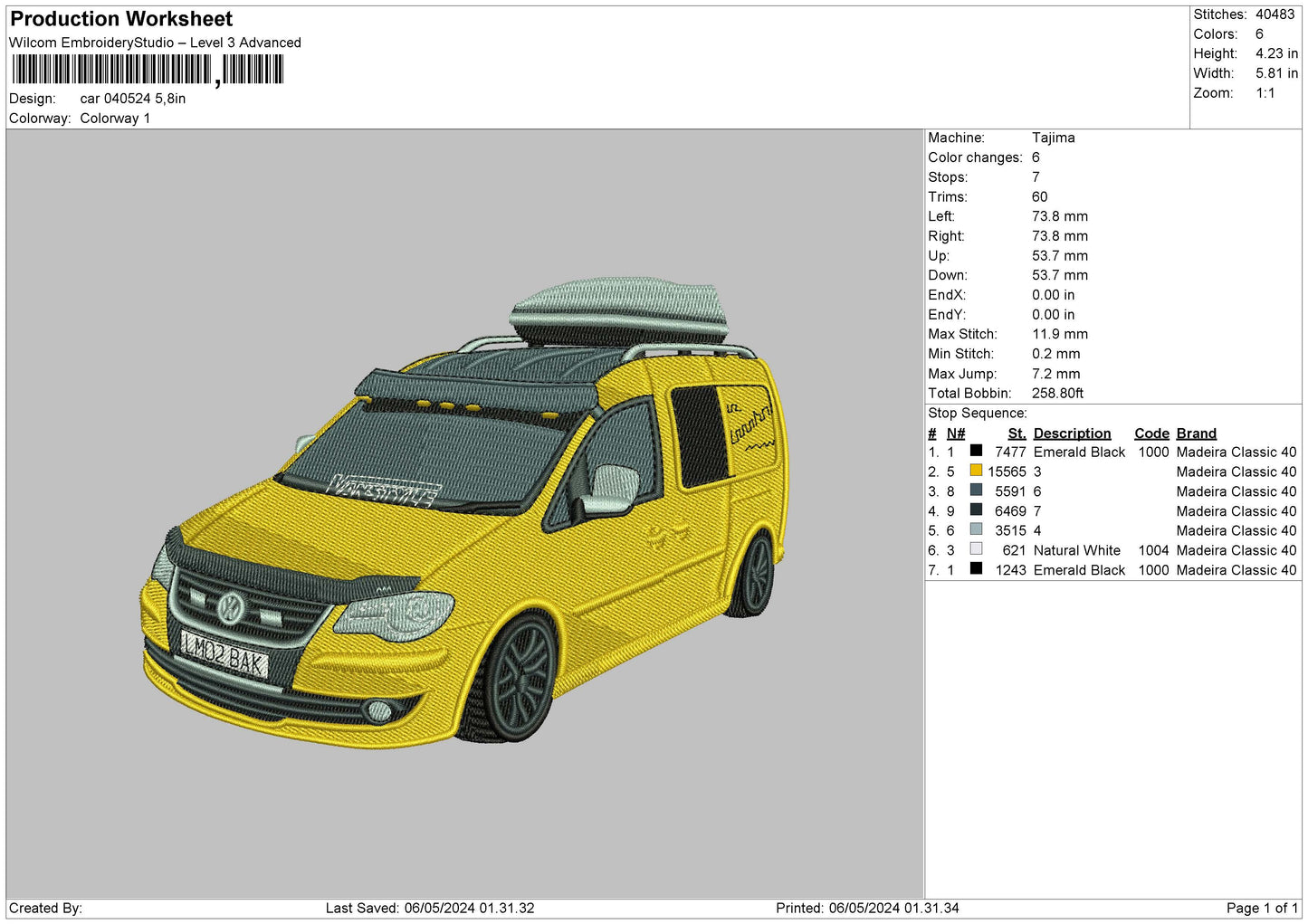The height and width of the screenshot is (924, 1308).
Task: Click the "Stop Sequence:" heading
Action: coord(978,414)
